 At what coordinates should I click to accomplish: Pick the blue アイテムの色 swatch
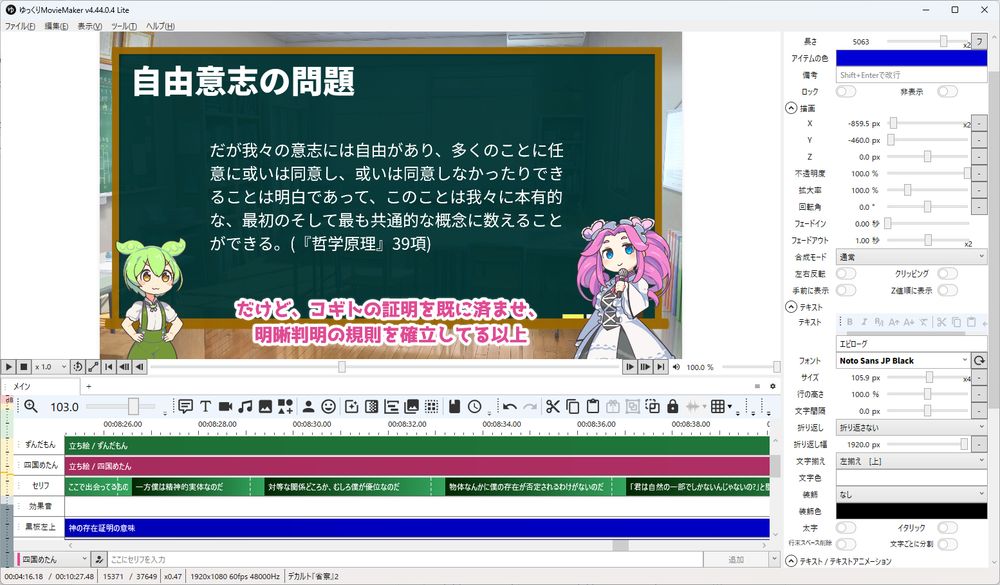(x=911, y=58)
